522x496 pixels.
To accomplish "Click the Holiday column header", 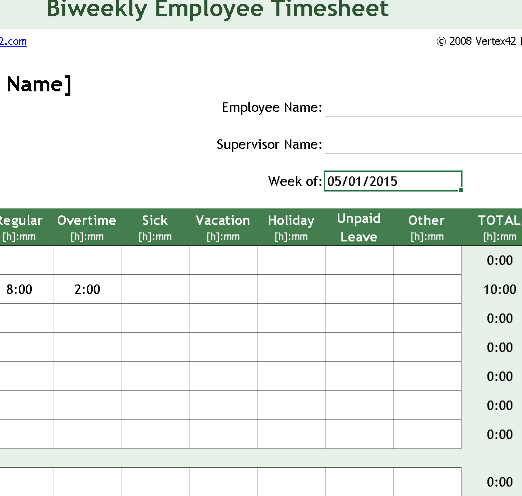I will [291, 227].
